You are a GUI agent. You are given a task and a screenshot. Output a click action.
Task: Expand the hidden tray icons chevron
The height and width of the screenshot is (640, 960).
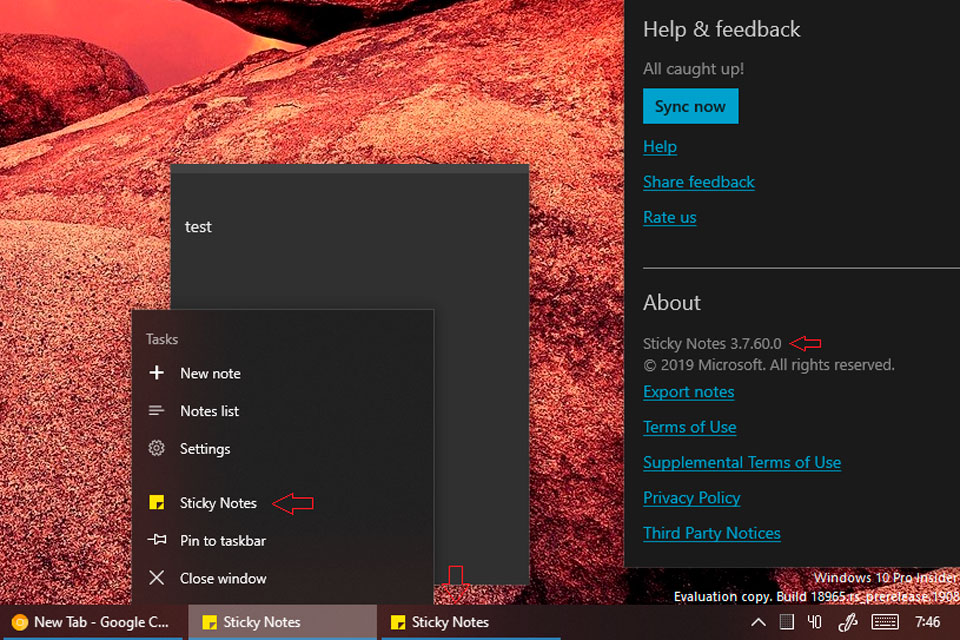click(x=758, y=622)
